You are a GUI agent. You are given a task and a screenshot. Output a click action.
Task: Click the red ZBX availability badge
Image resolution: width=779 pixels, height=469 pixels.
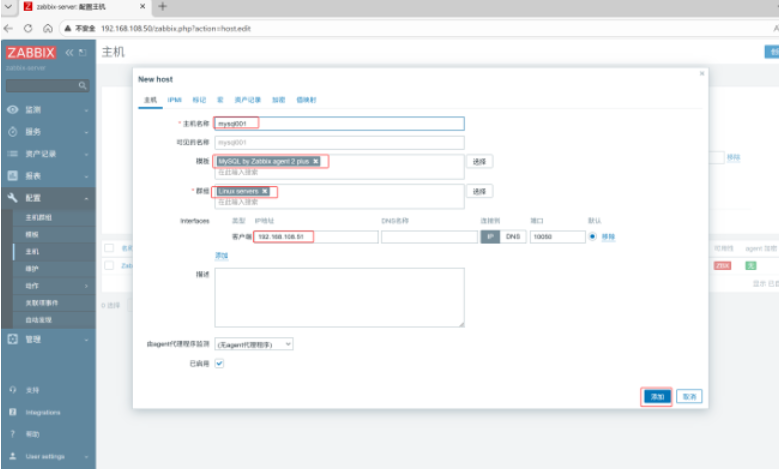tap(722, 266)
